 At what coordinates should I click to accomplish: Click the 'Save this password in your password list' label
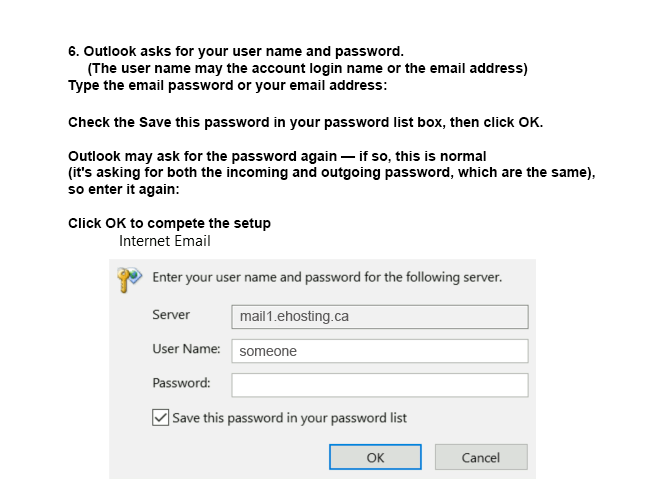click(x=290, y=418)
